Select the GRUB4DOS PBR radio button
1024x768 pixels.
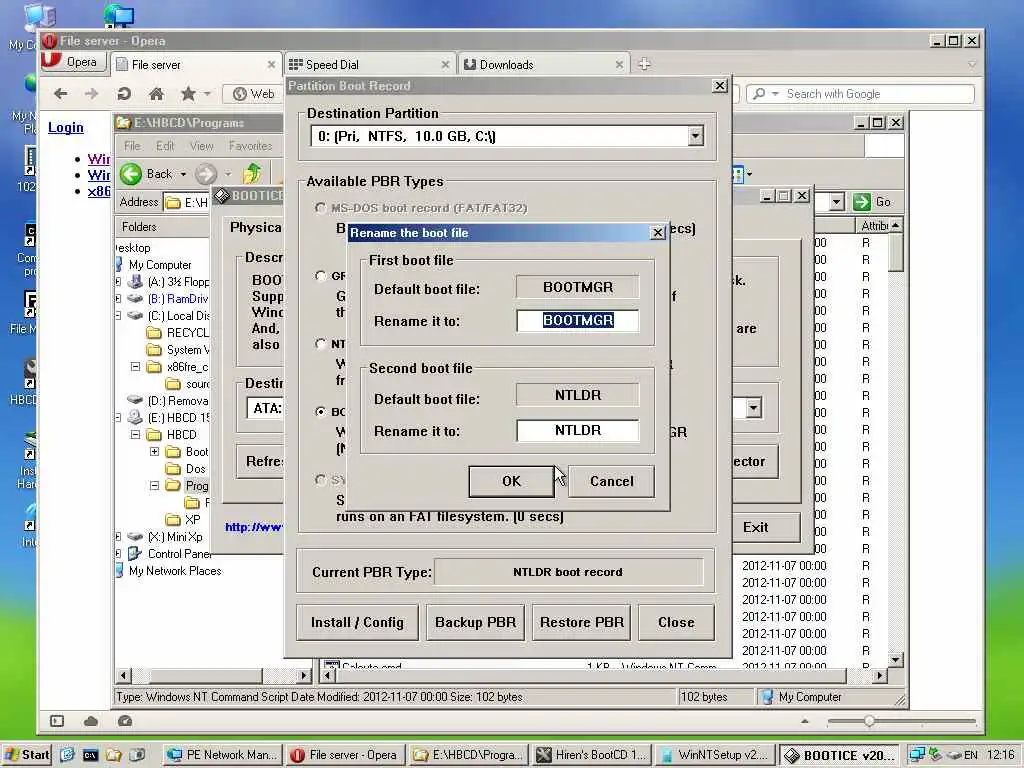321,276
